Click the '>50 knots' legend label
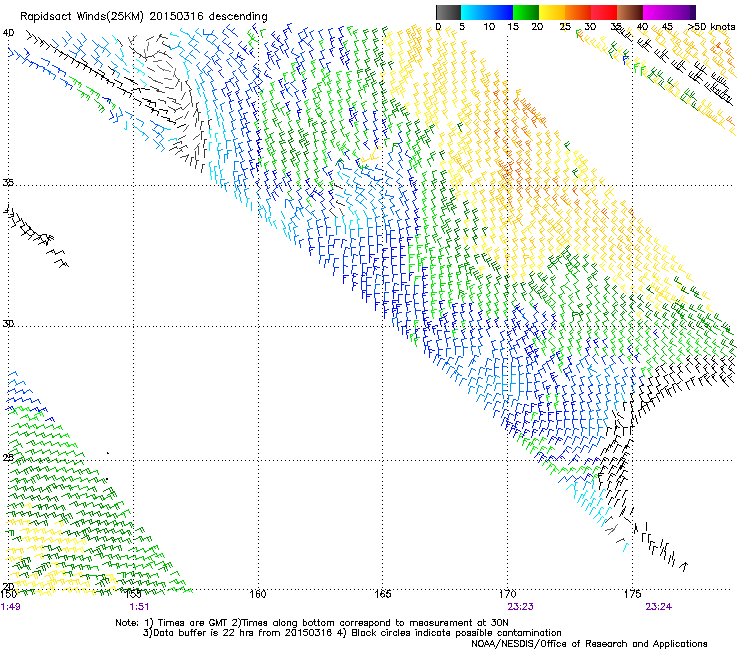 (x=712, y=27)
